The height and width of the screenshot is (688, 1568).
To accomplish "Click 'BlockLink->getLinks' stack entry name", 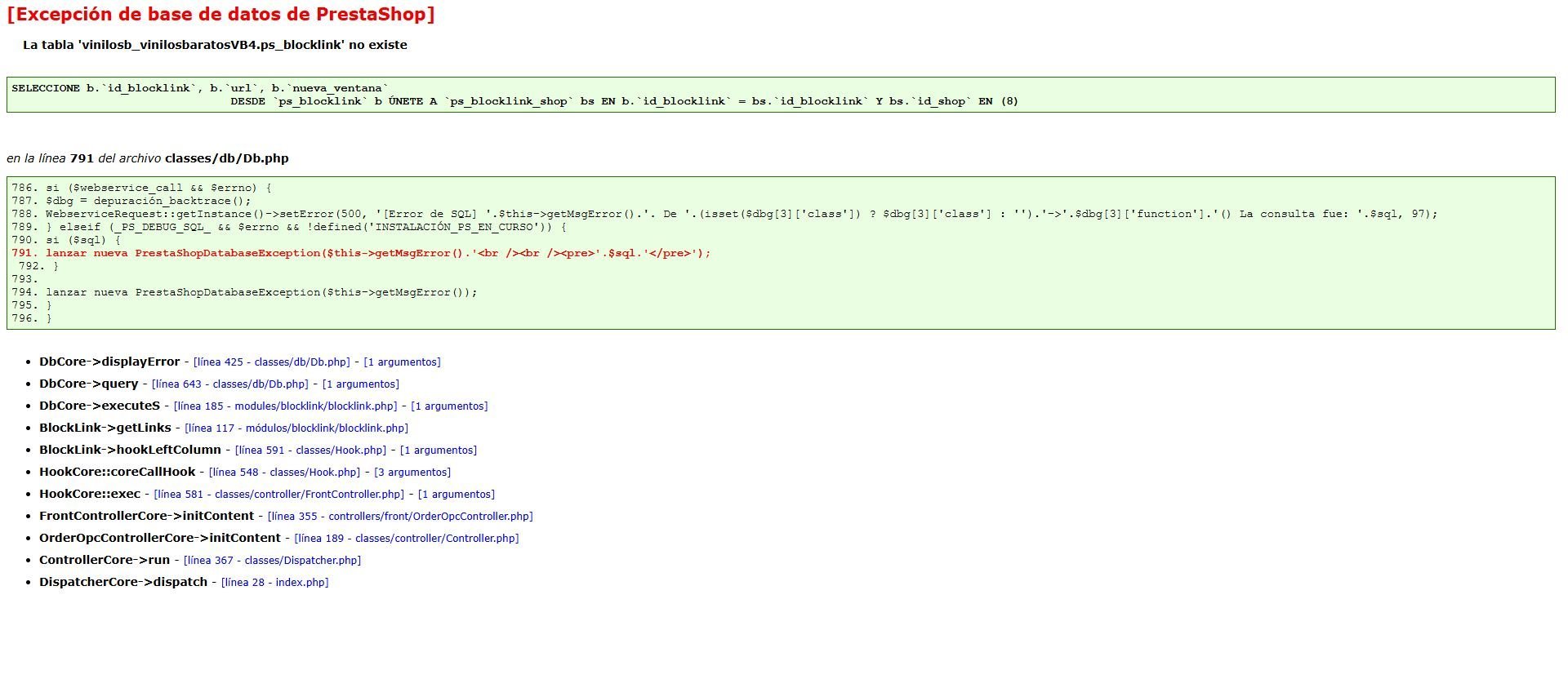I will (x=105, y=428).
